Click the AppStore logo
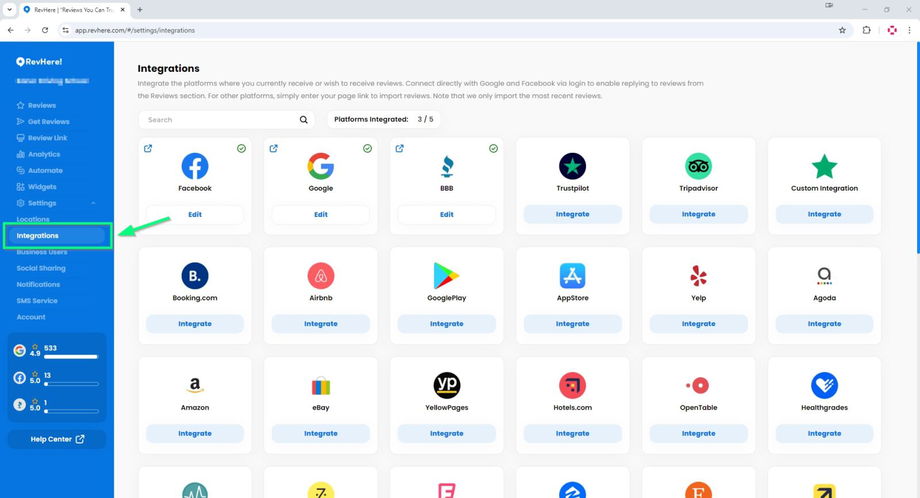 (x=573, y=276)
